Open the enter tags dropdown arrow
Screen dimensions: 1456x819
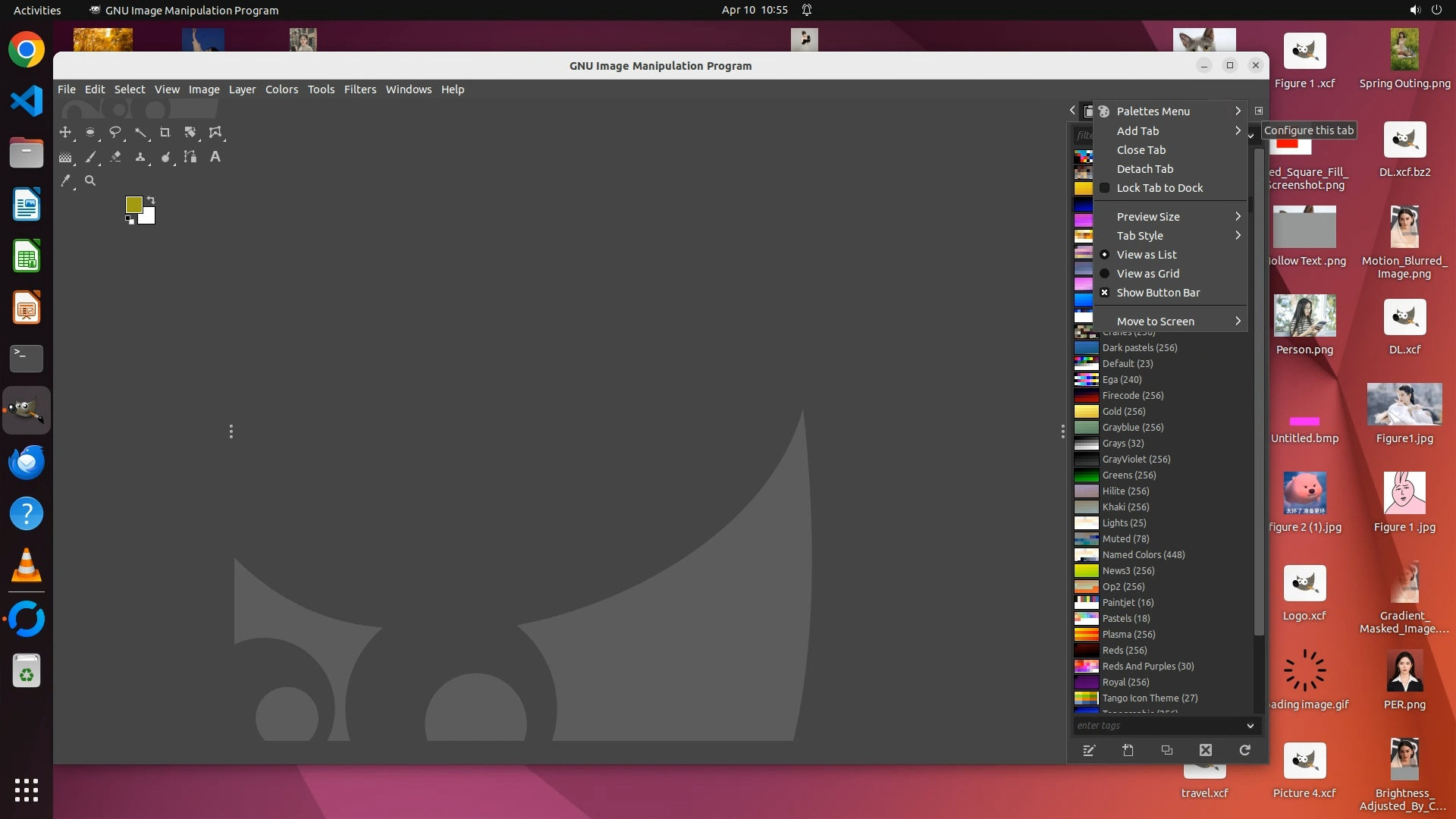tap(1250, 726)
